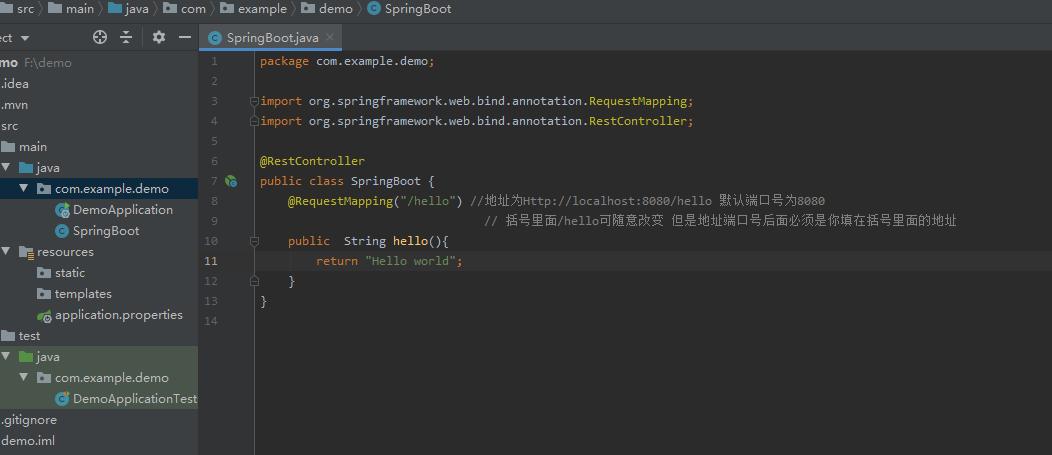Screen dimensions: 1052x455
Task: Click the locate/select opened file target icon
Action: point(100,38)
